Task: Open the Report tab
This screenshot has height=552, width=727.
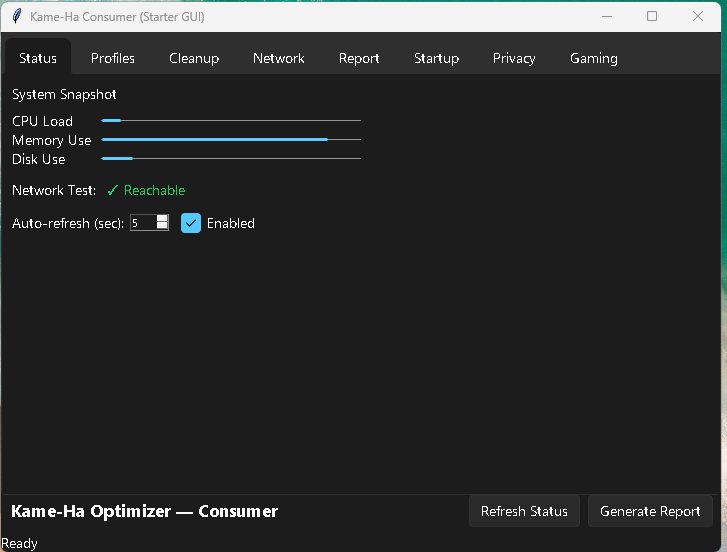Action: click(x=359, y=58)
